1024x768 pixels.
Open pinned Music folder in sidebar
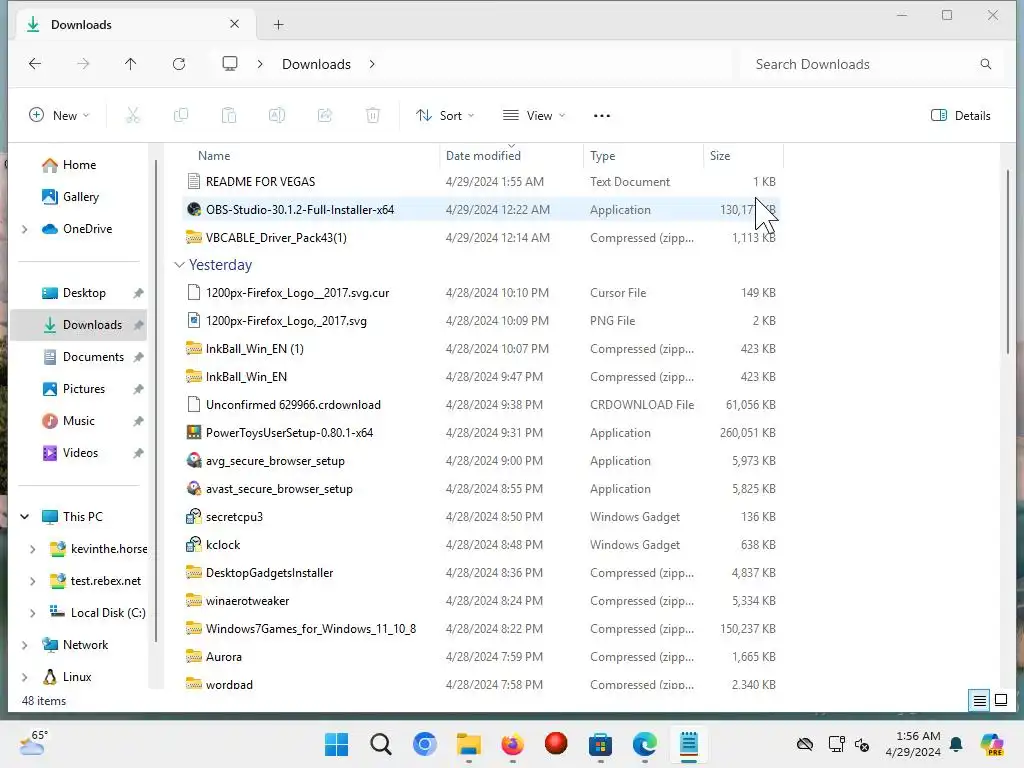pos(78,421)
